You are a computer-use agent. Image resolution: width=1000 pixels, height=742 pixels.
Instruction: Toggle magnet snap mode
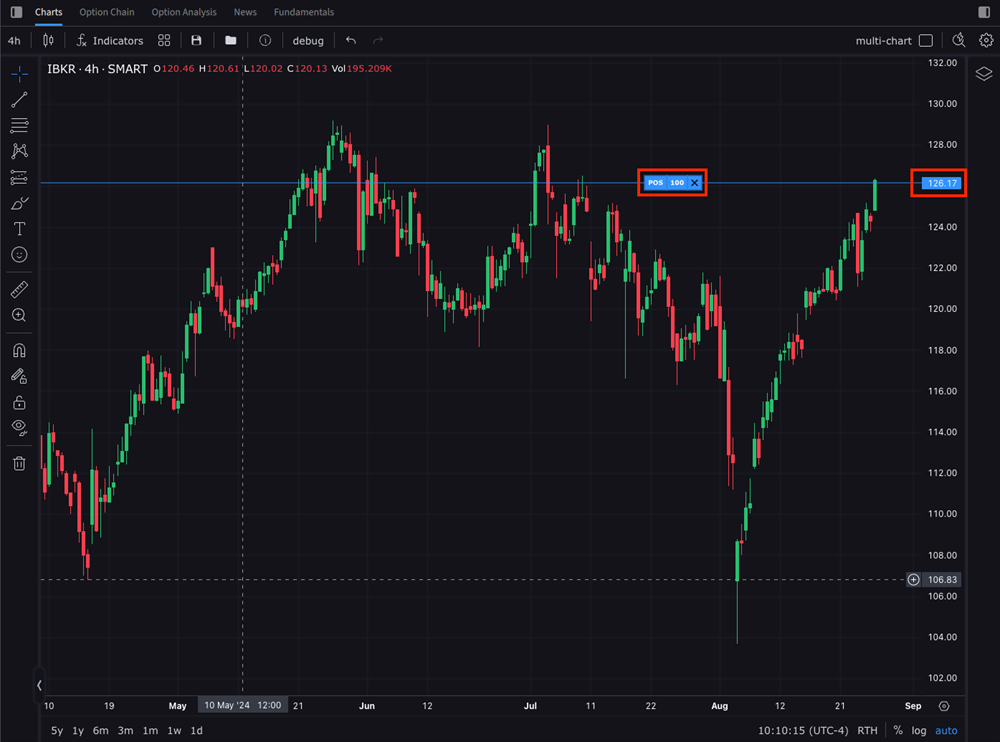click(x=19, y=350)
